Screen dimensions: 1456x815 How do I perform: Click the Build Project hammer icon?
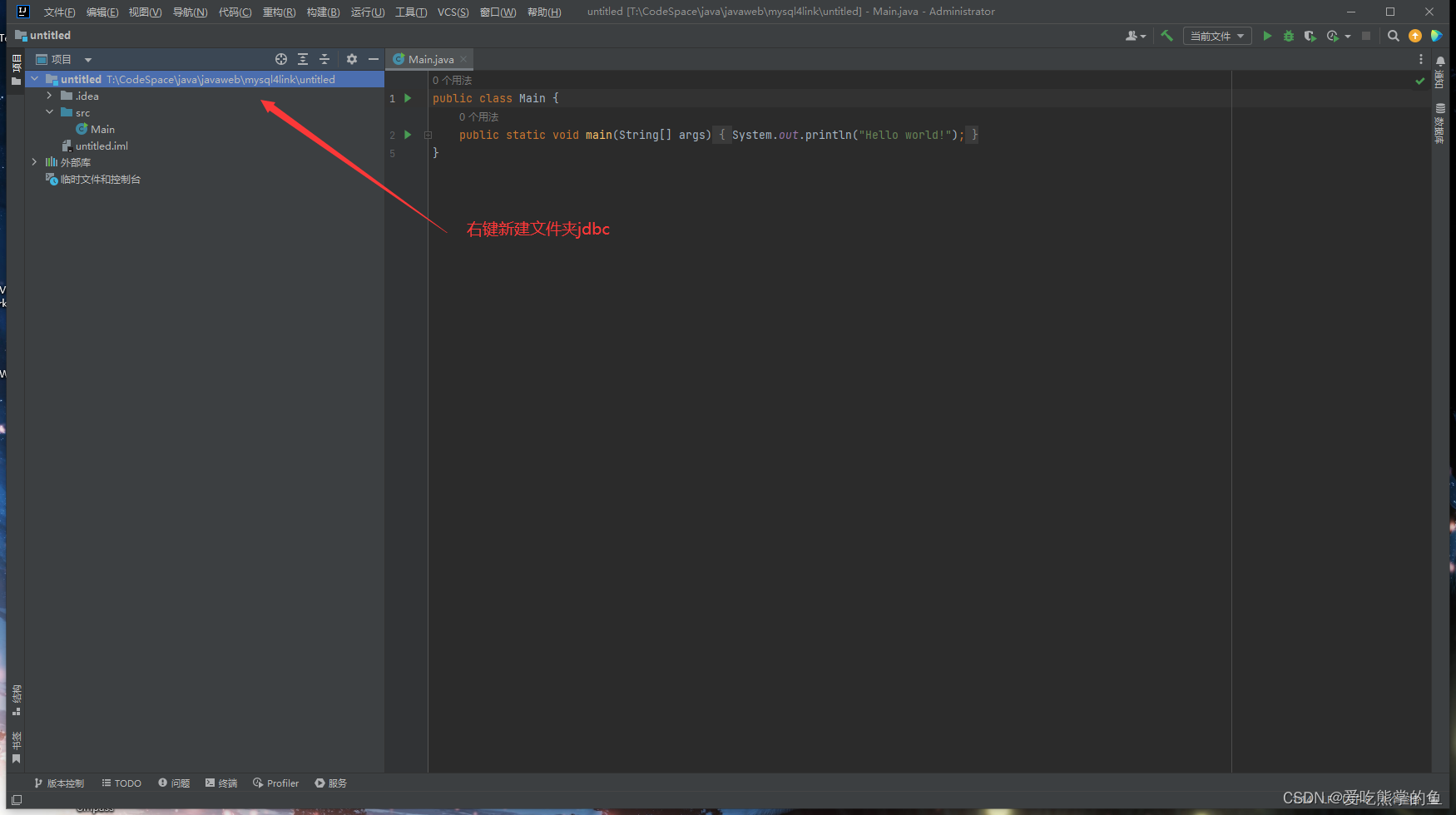click(x=1166, y=36)
